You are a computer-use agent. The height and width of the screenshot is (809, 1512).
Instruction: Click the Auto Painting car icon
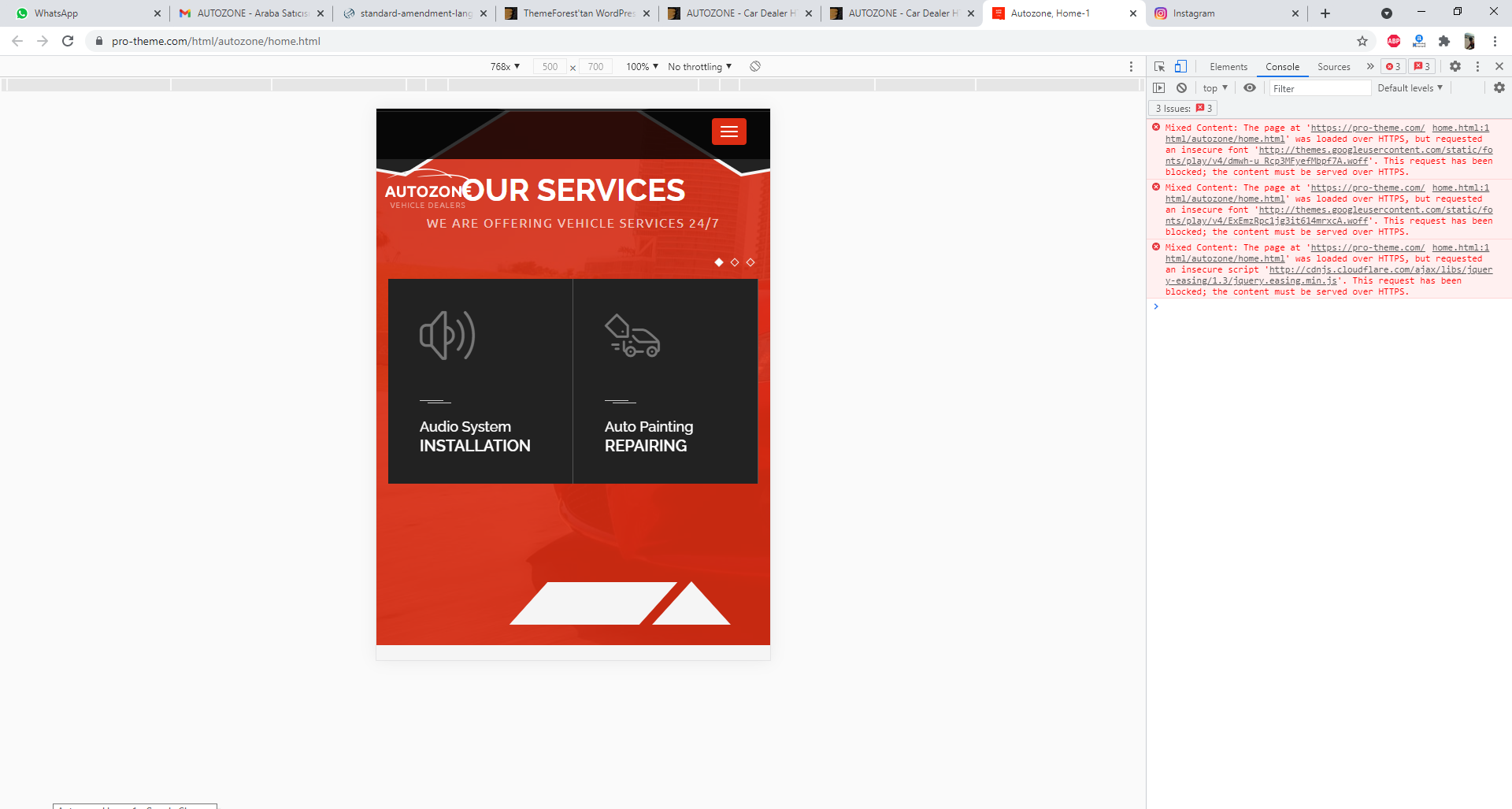tap(632, 336)
